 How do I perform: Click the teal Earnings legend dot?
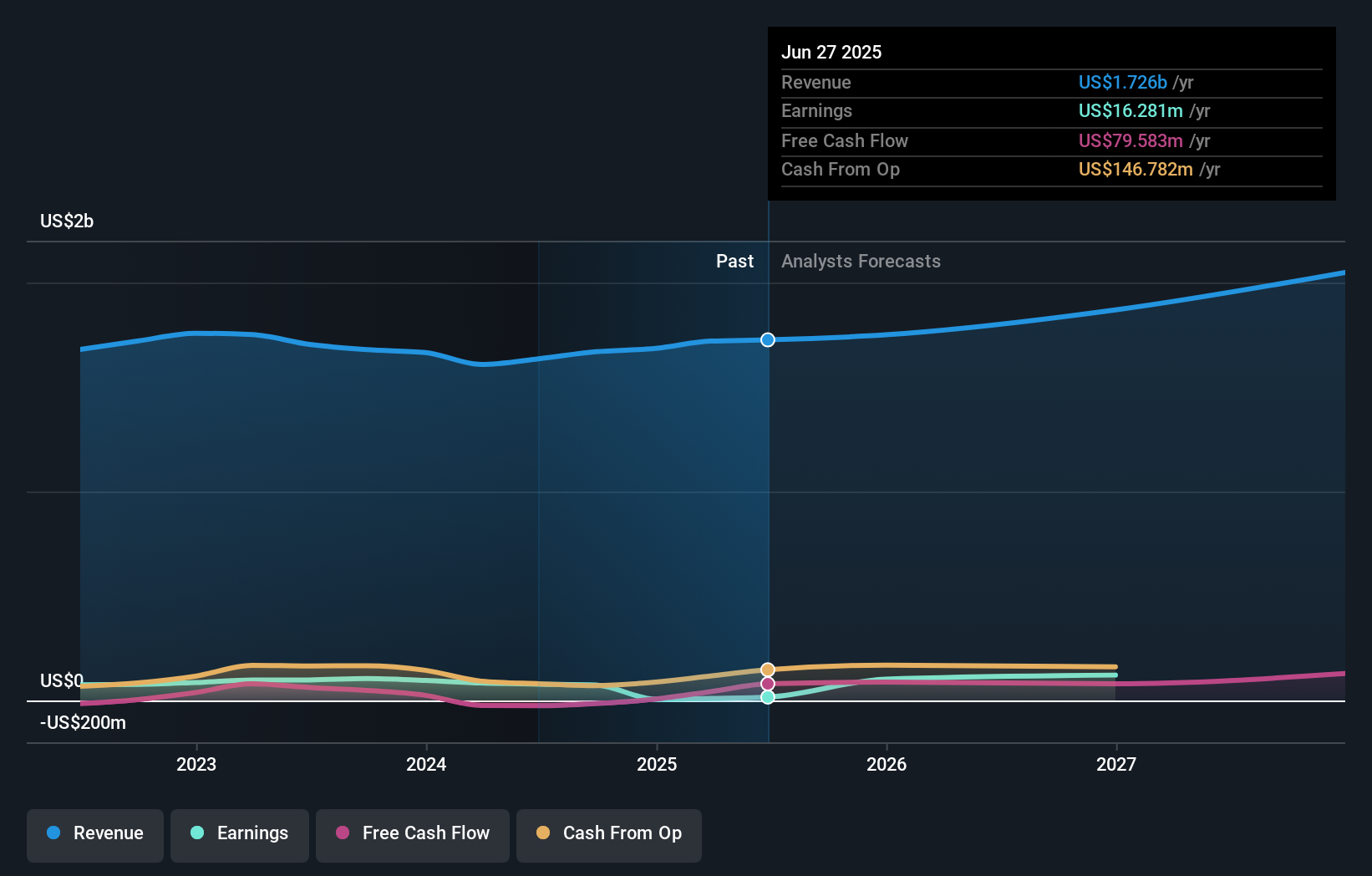[x=197, y=833]
